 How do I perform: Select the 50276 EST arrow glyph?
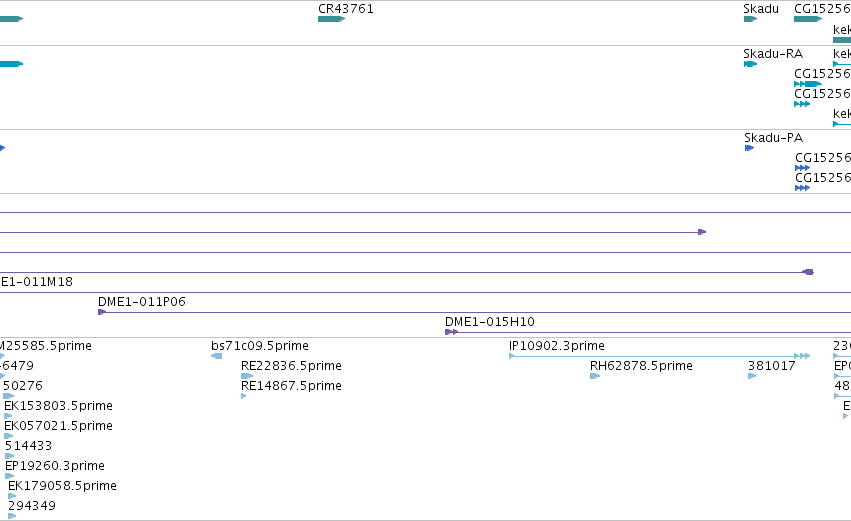click(8, 396)
